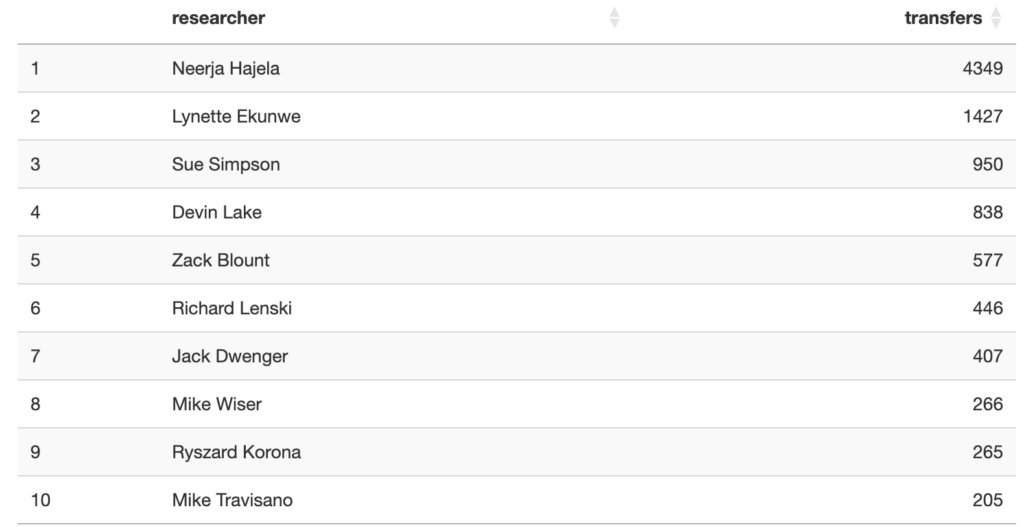Click the transfers column header label
The width and height of the screenshot is (1024, 527).
pos(943,18)
